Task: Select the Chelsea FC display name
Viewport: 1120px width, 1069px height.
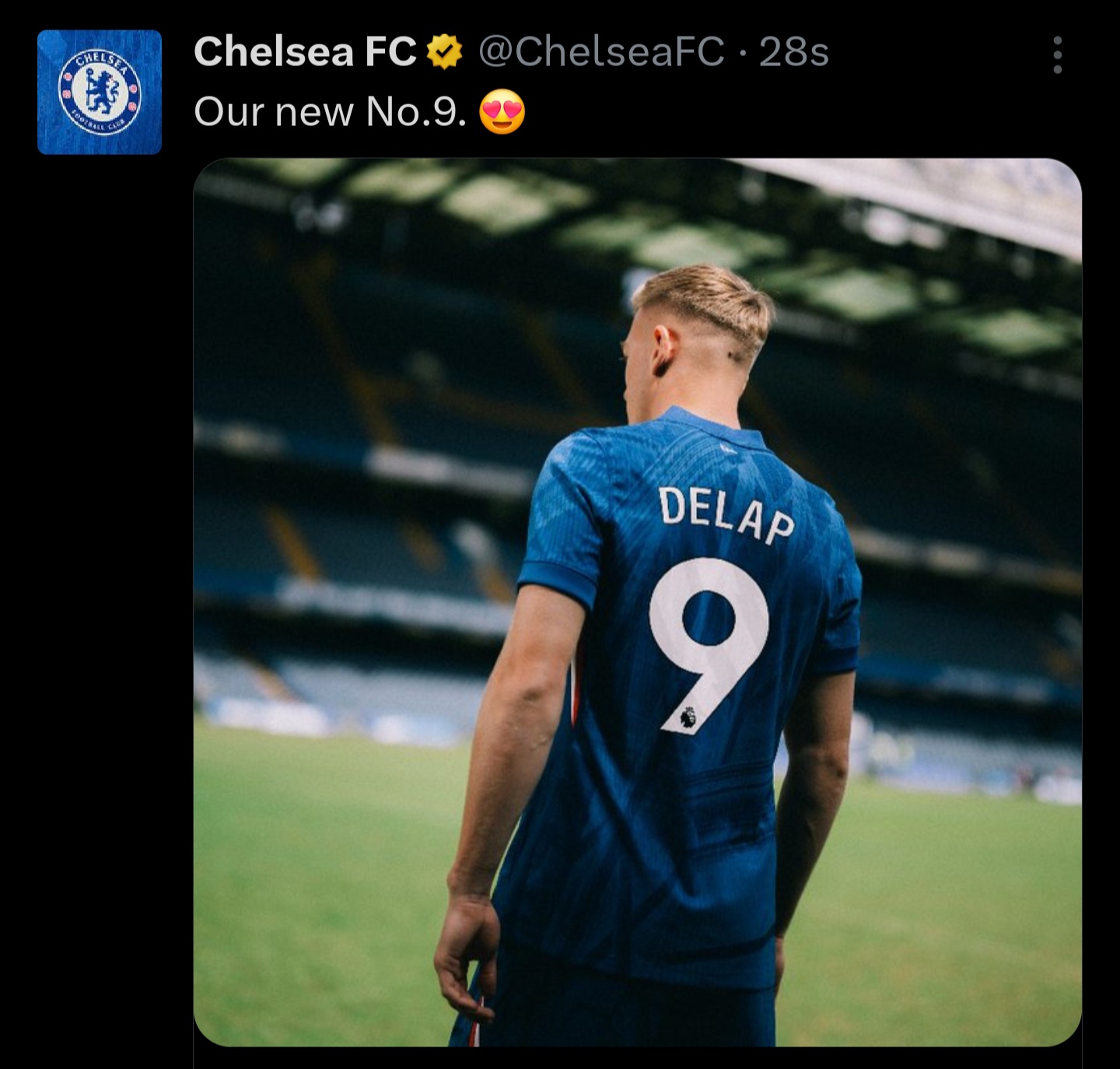Action: tap(305, 52)
